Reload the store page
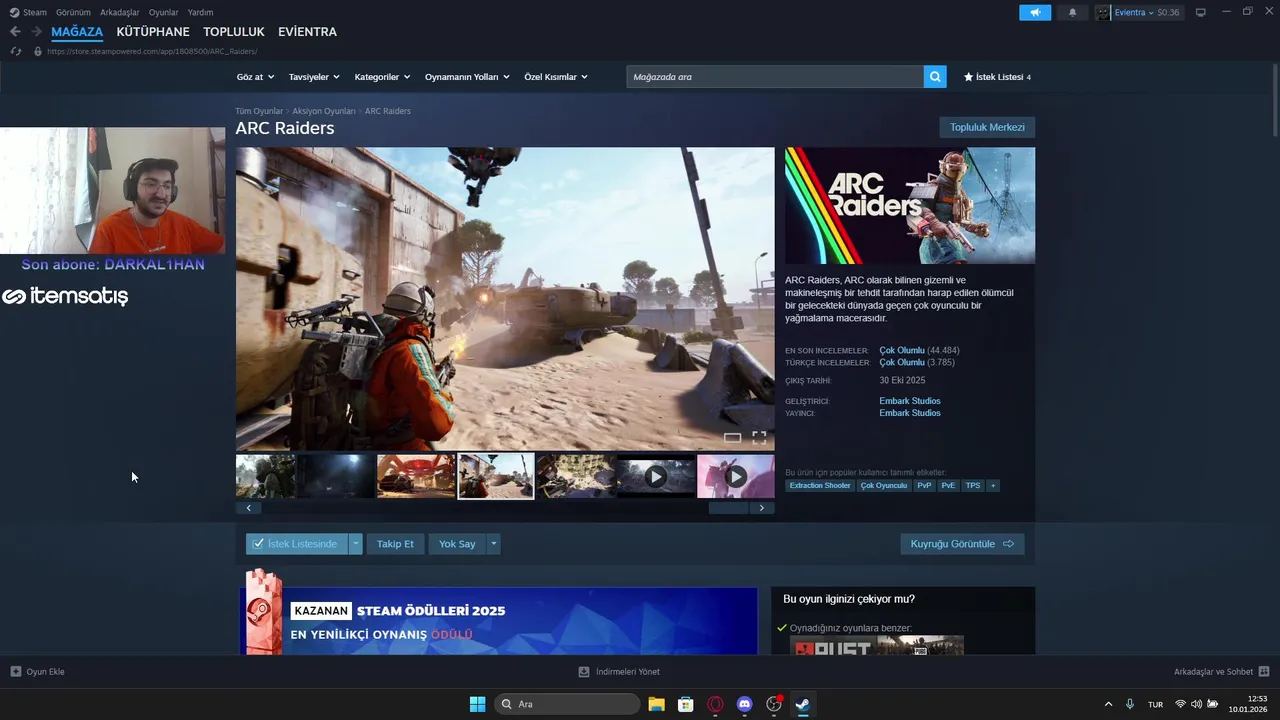The width and height of the screenshot is (1280, 720). point(15,51)
